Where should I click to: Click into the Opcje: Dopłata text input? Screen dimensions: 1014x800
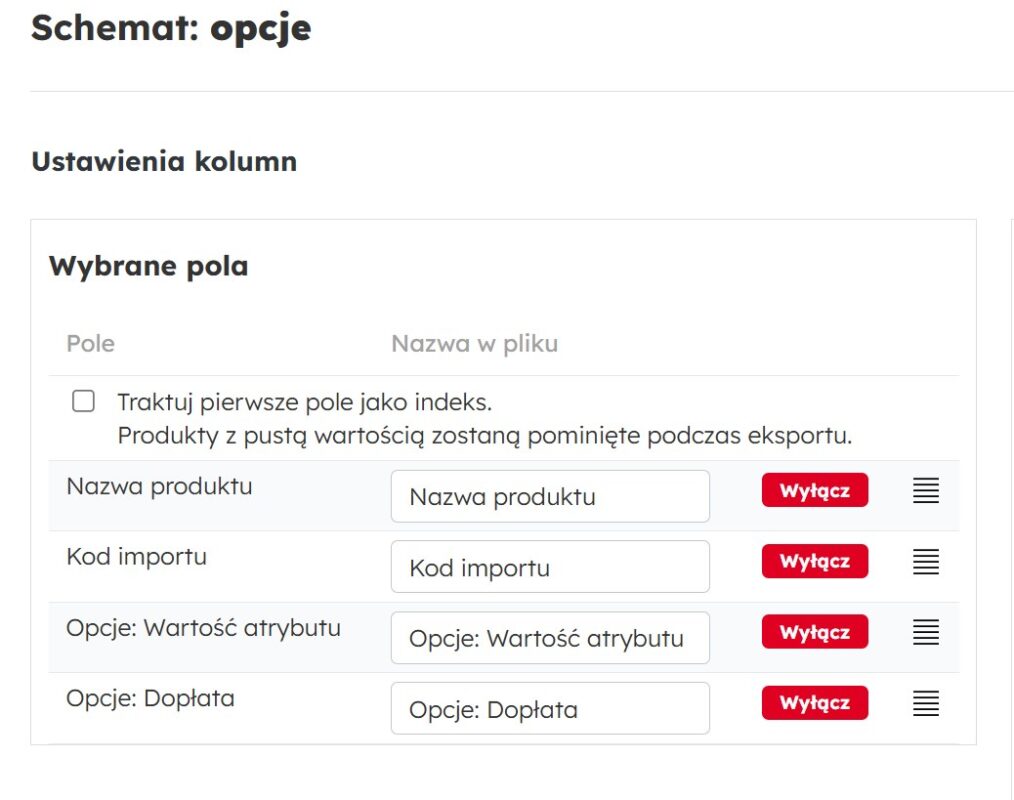click(550, 709)
